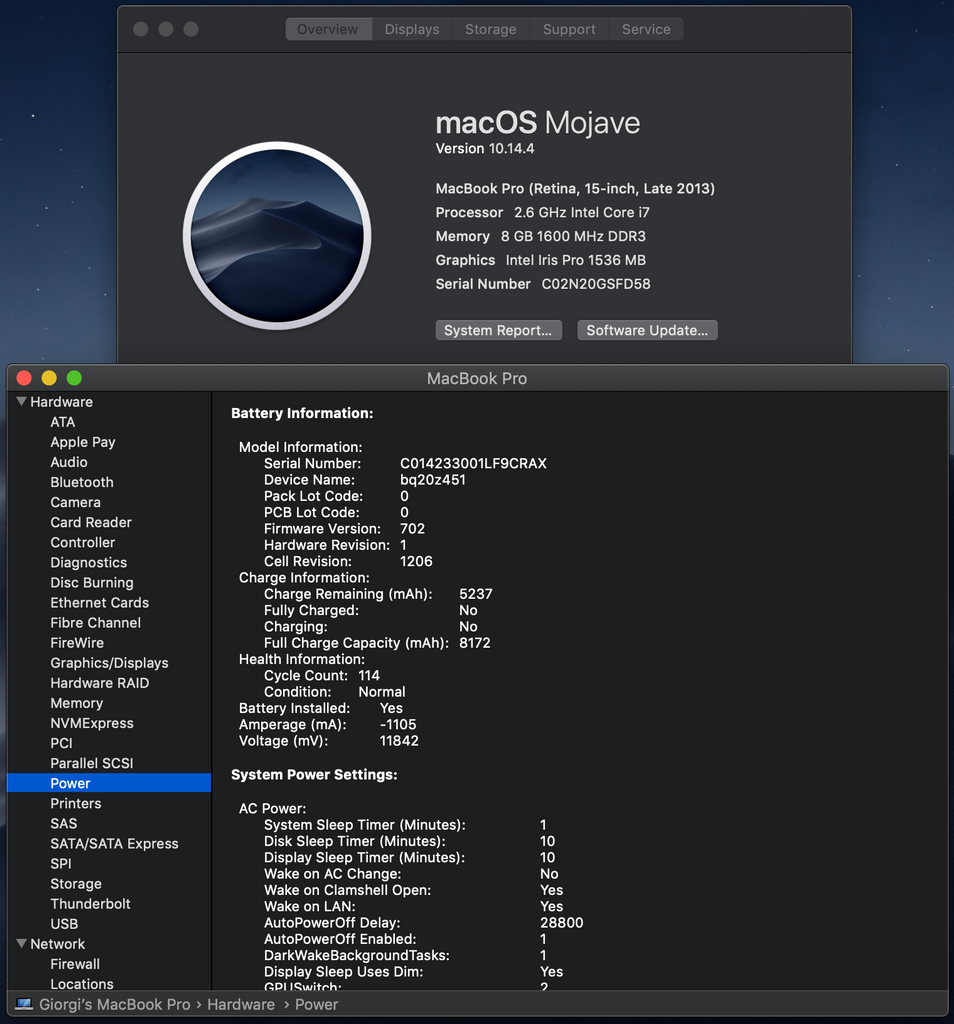The image size is (954, 1024).
Task: Select Bluetooth in the hardware sidebar
Action: coord(82,482)
